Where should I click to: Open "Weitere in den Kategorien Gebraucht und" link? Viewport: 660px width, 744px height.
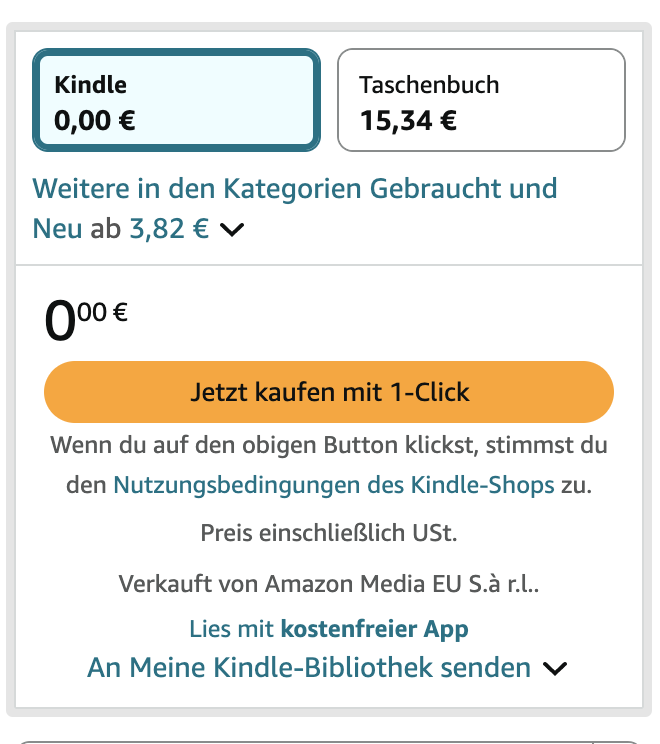pos(295,188)
